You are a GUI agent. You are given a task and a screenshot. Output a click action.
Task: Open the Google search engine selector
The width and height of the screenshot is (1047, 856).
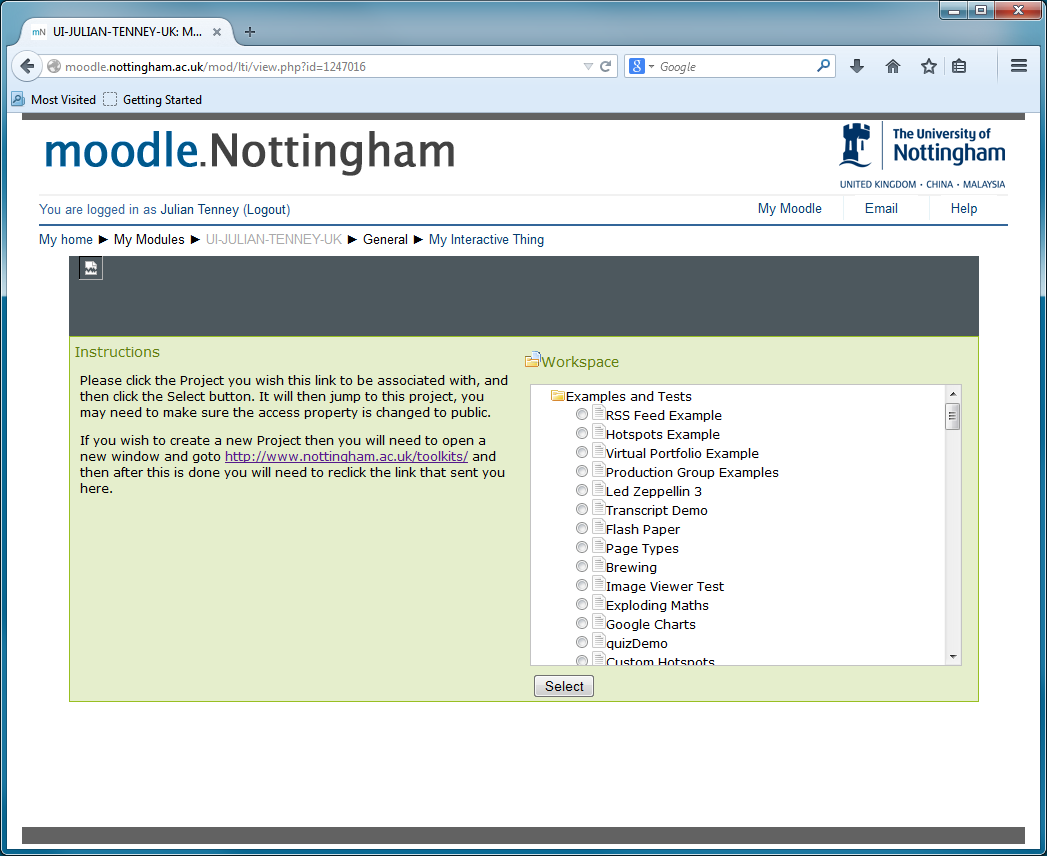(x=641, y=66)
